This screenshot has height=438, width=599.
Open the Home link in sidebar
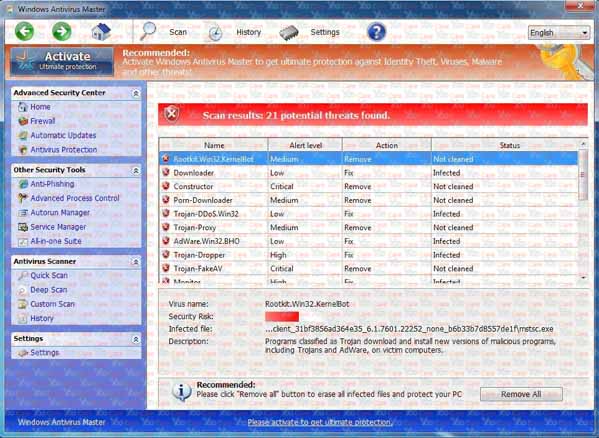click(x=40, y=107)
